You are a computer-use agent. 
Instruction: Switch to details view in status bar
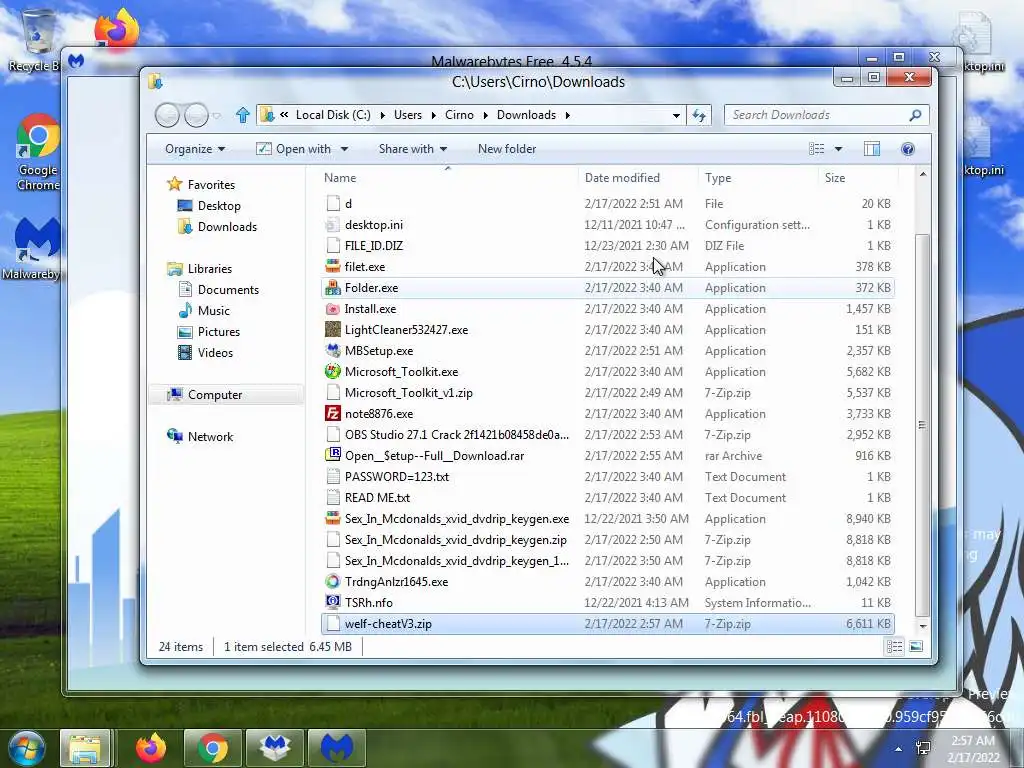point(894,647)
